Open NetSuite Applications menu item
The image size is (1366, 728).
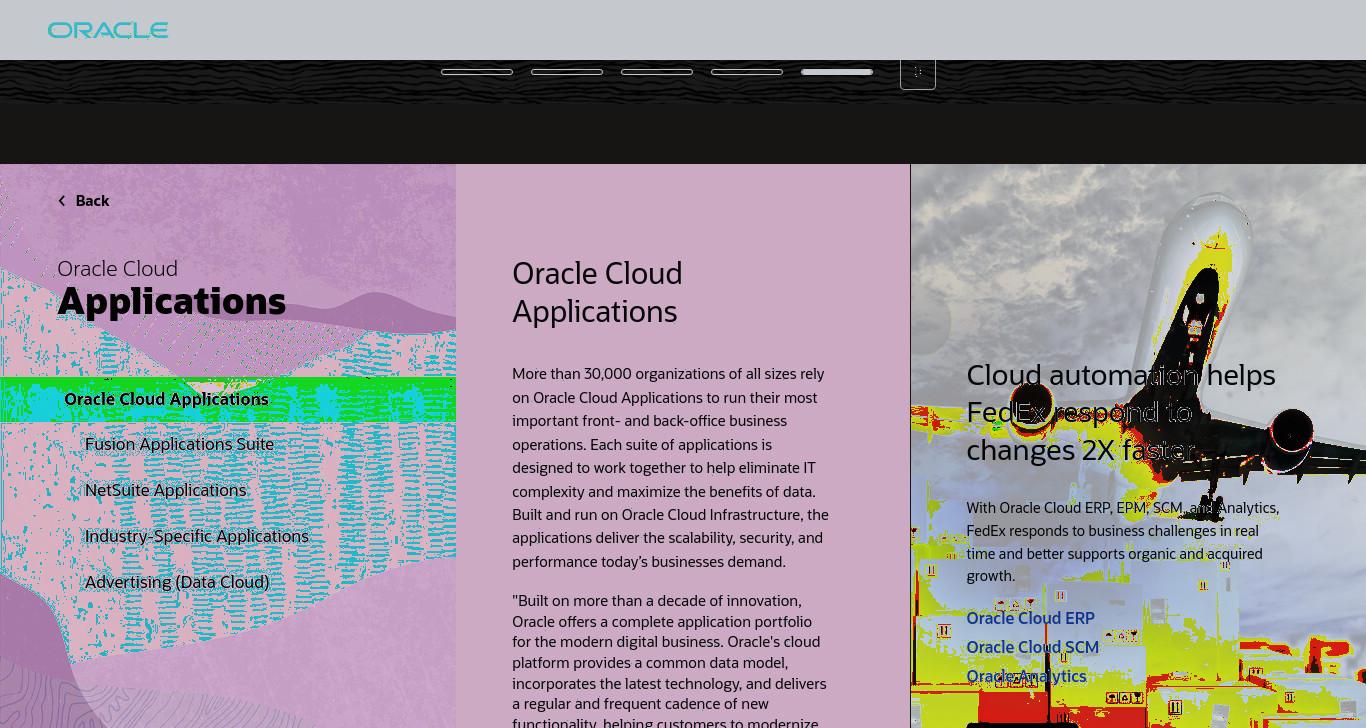(x=165, y=490)
